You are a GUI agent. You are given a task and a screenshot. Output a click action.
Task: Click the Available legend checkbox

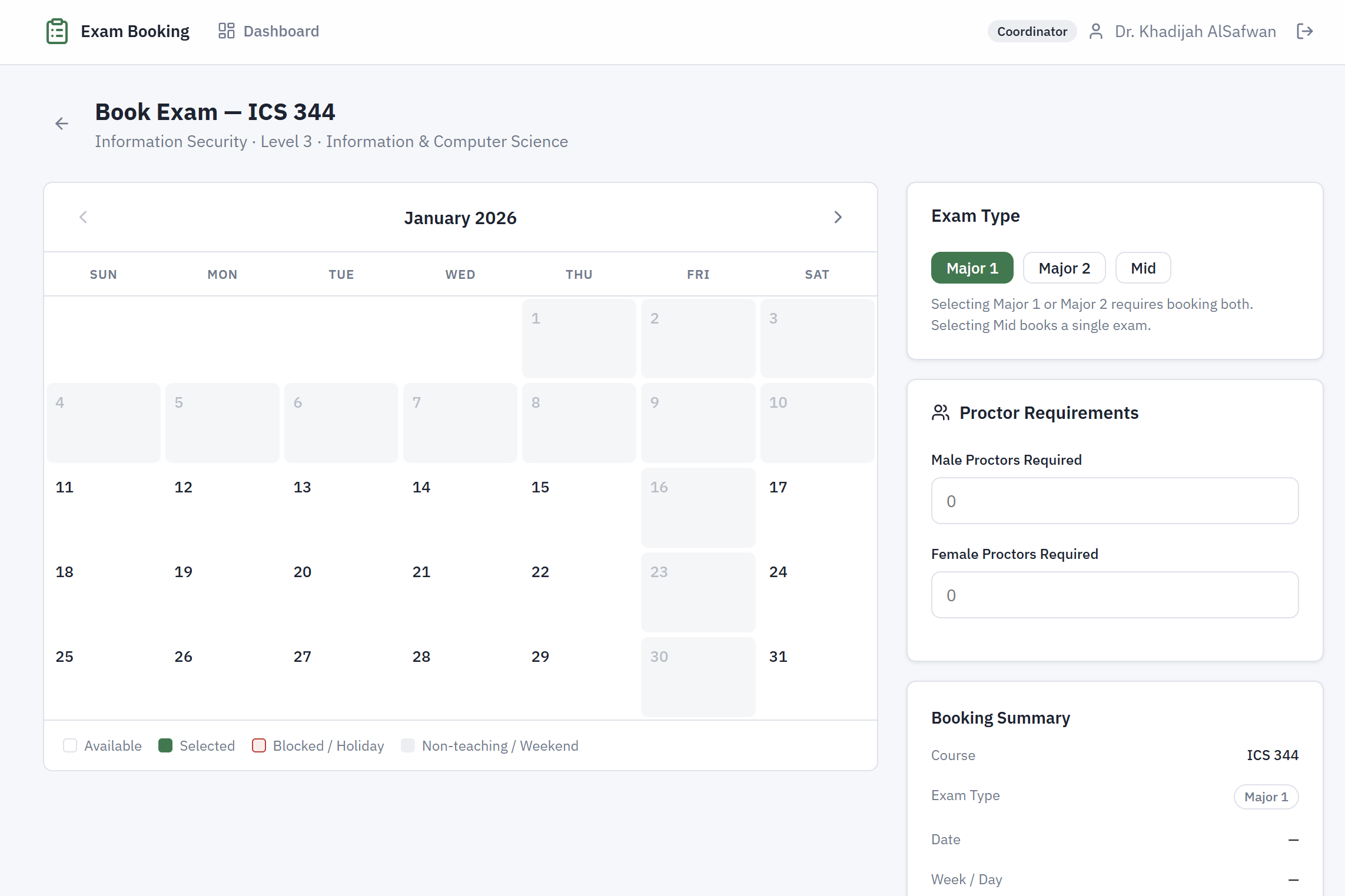click(x=70, y=745)
